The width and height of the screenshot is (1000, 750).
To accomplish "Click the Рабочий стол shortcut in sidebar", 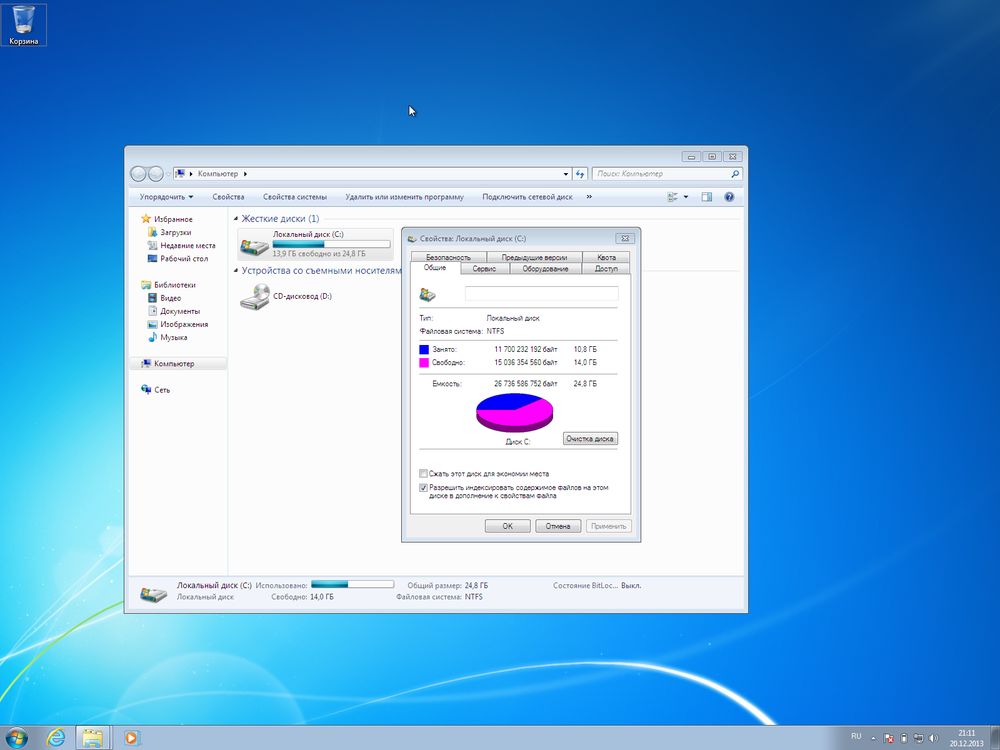I will coord(183,258).
